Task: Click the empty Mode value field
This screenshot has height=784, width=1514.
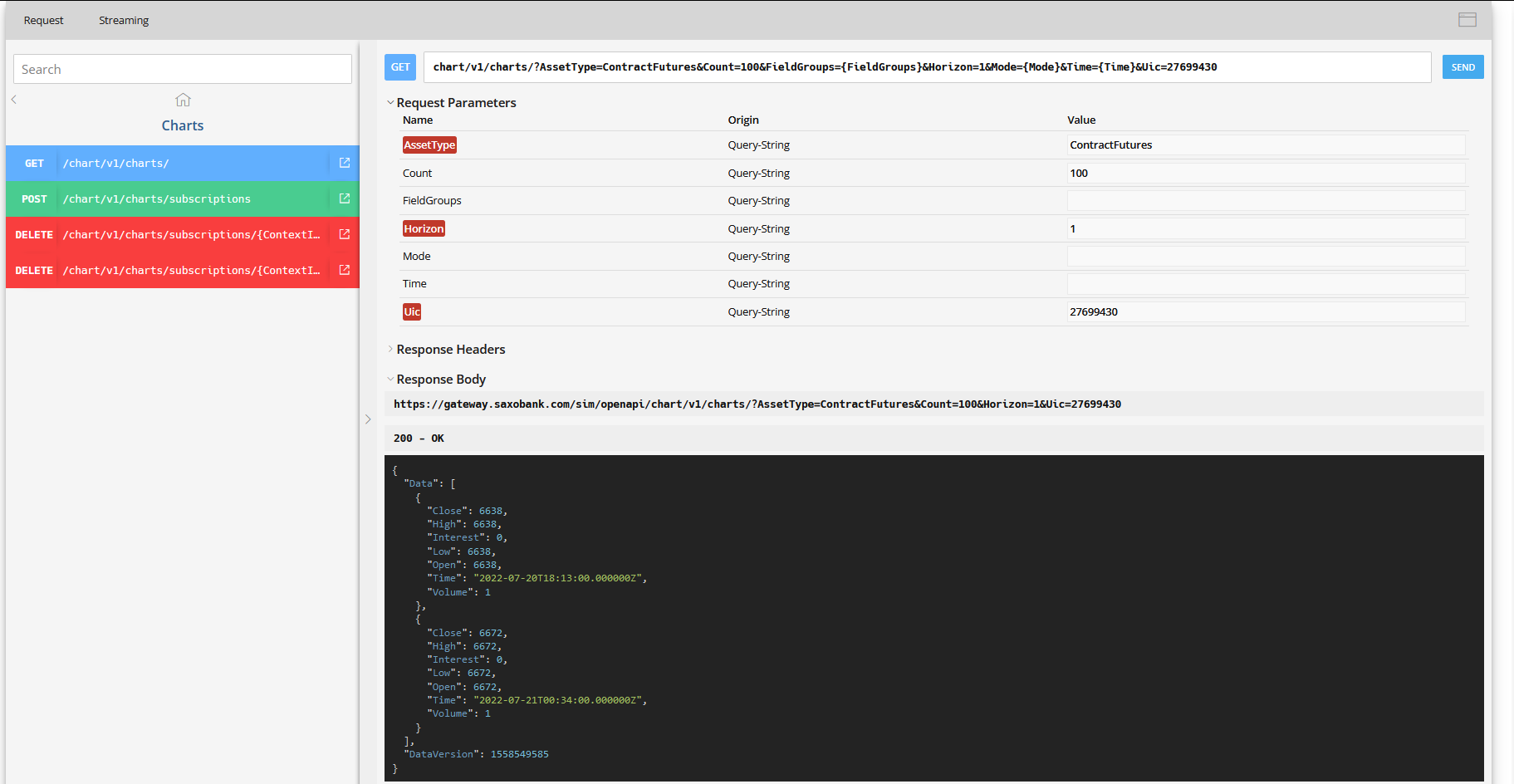Action: (x=1266, y=257)
